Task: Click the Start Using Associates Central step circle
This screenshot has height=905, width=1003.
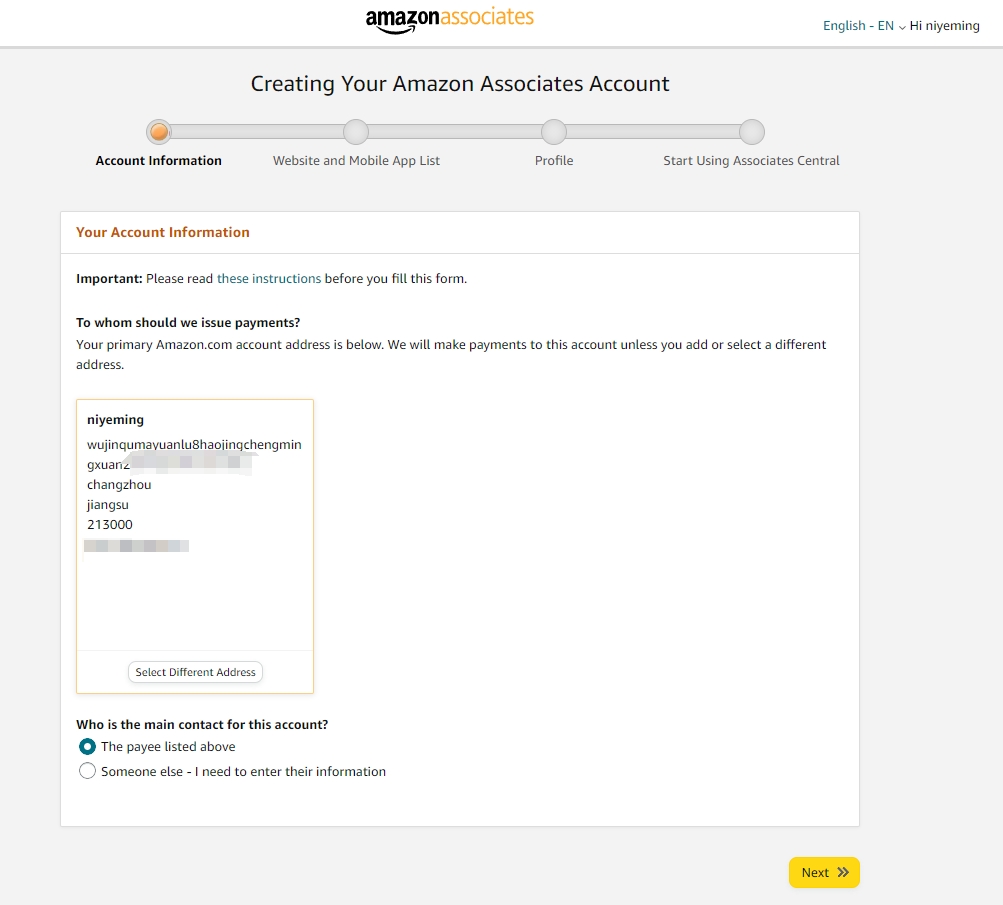Action: (x=752, y=132)
